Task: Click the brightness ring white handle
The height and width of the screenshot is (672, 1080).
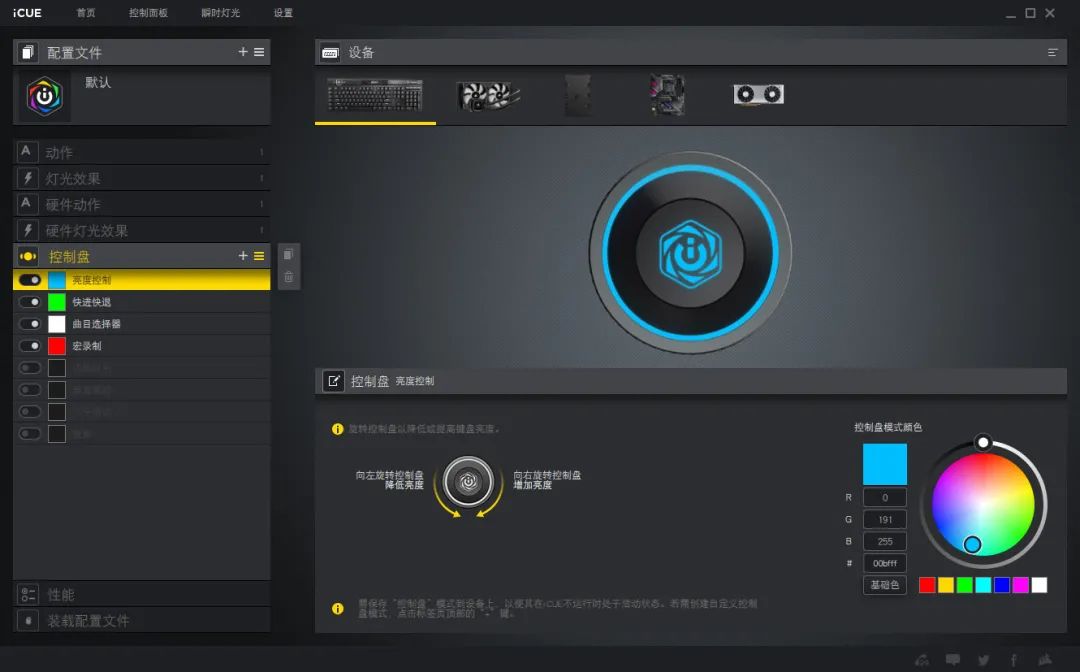Action: [984, 442]
